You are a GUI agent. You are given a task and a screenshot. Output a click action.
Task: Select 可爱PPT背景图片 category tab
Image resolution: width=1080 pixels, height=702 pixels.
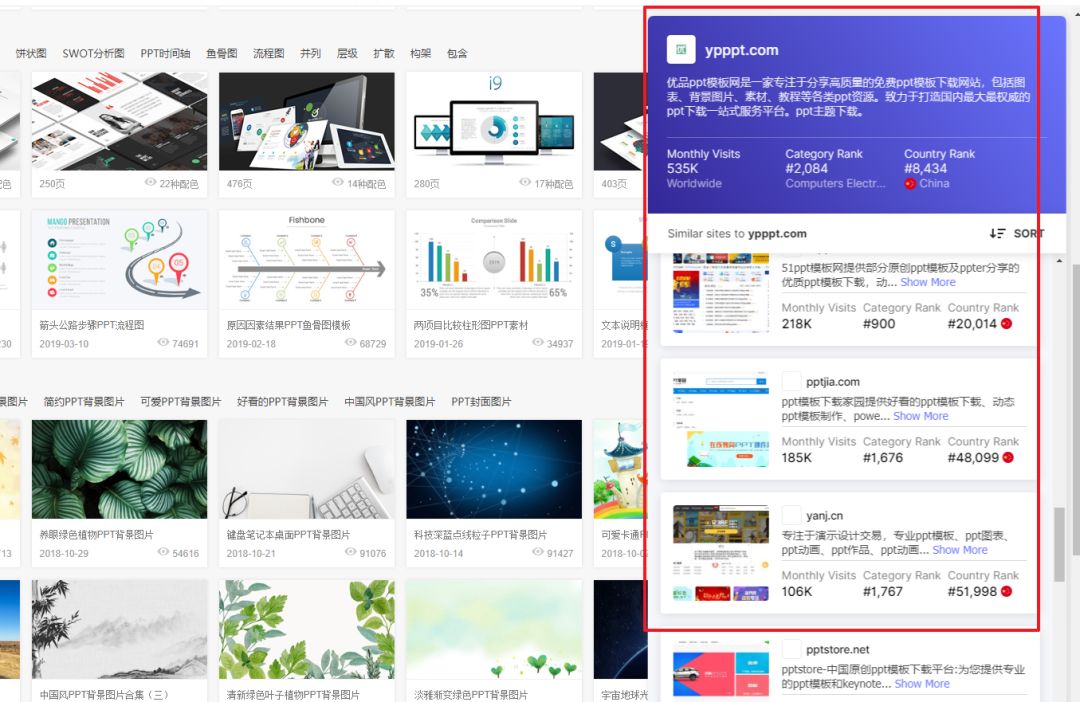[x=181, y=402]
